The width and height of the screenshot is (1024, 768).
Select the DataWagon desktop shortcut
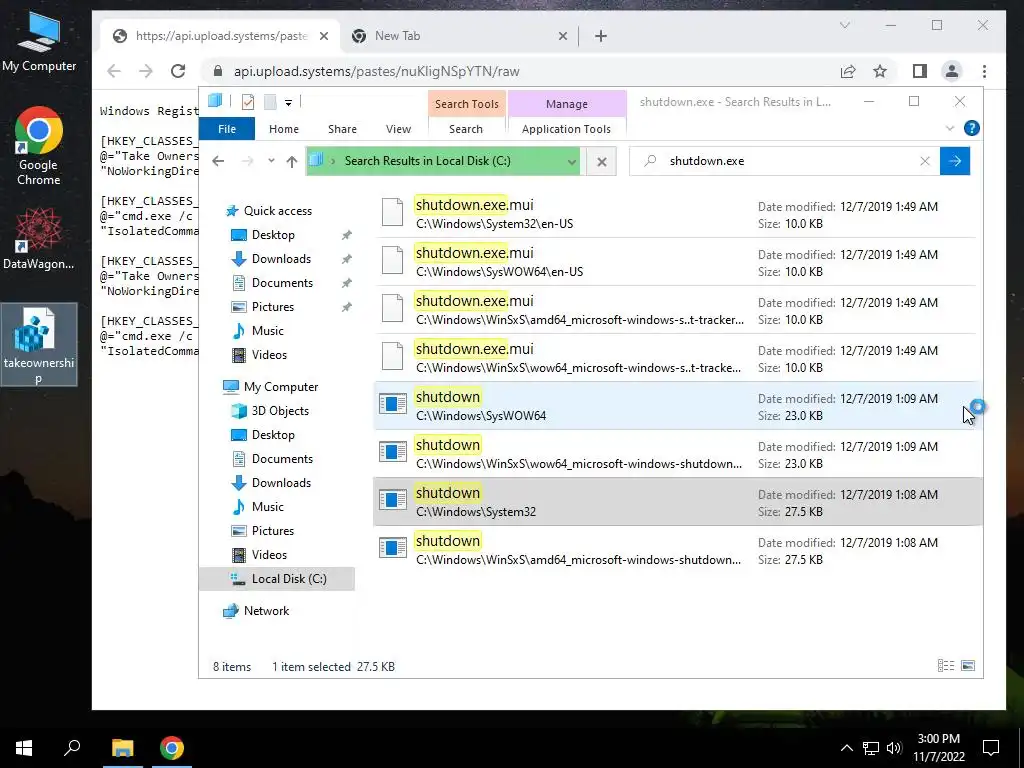[39, 238]
